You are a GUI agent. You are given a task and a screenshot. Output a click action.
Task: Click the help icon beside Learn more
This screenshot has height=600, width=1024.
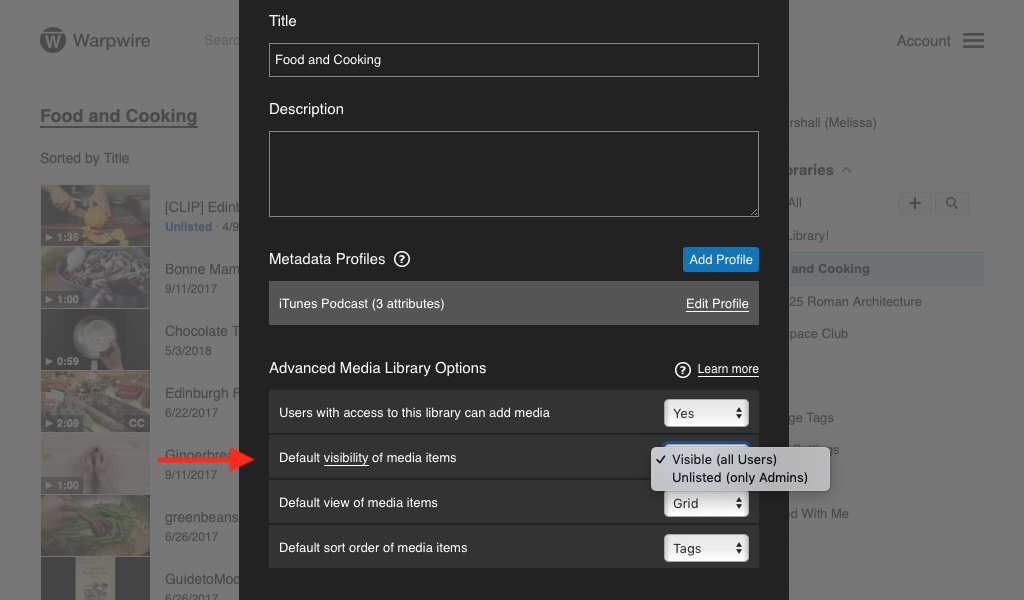(x=682, y=370)
